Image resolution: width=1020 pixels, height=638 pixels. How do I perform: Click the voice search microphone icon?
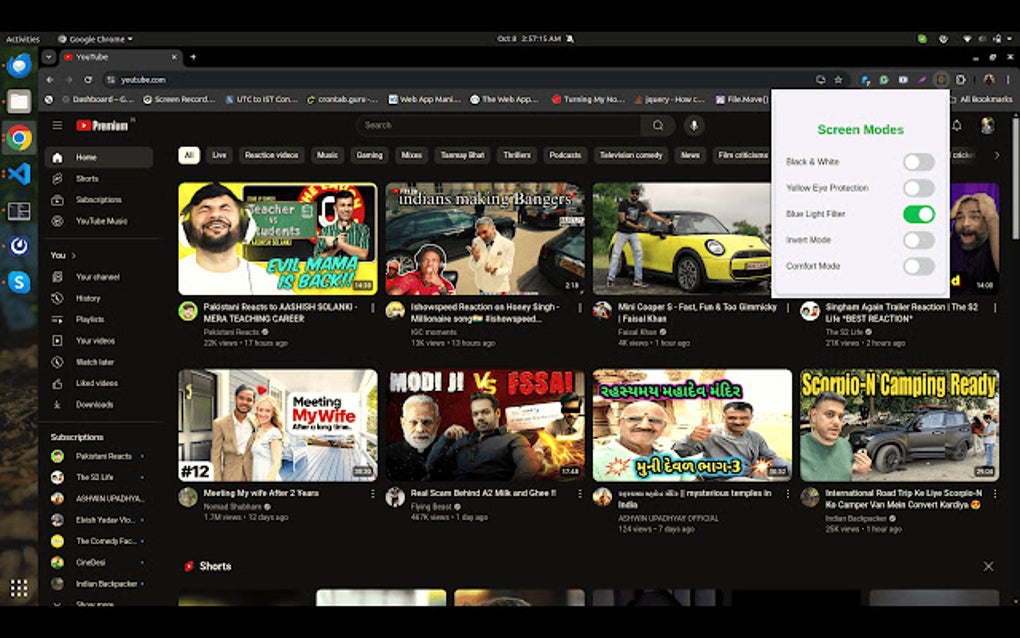[x=694, y=126]
